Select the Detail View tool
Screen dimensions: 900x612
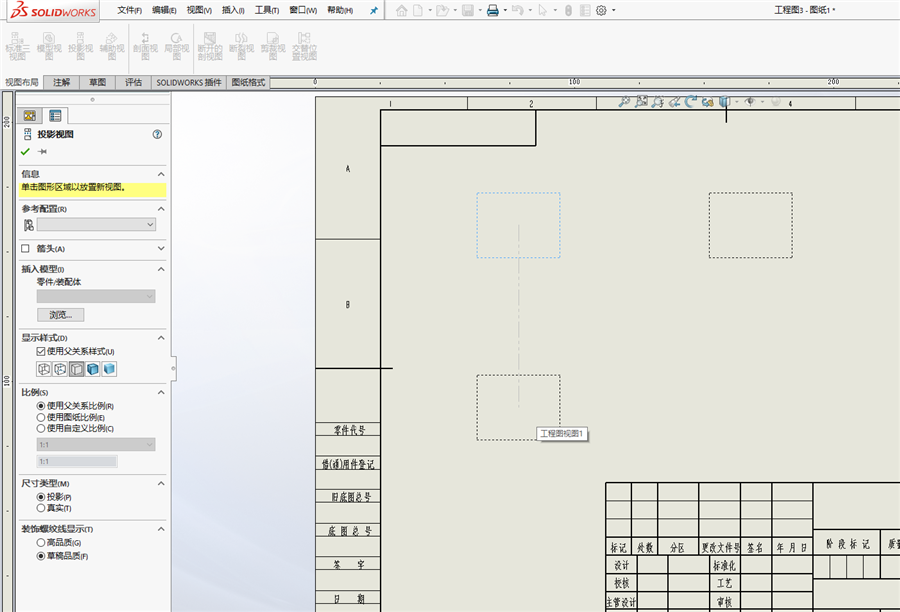(177, 46)
